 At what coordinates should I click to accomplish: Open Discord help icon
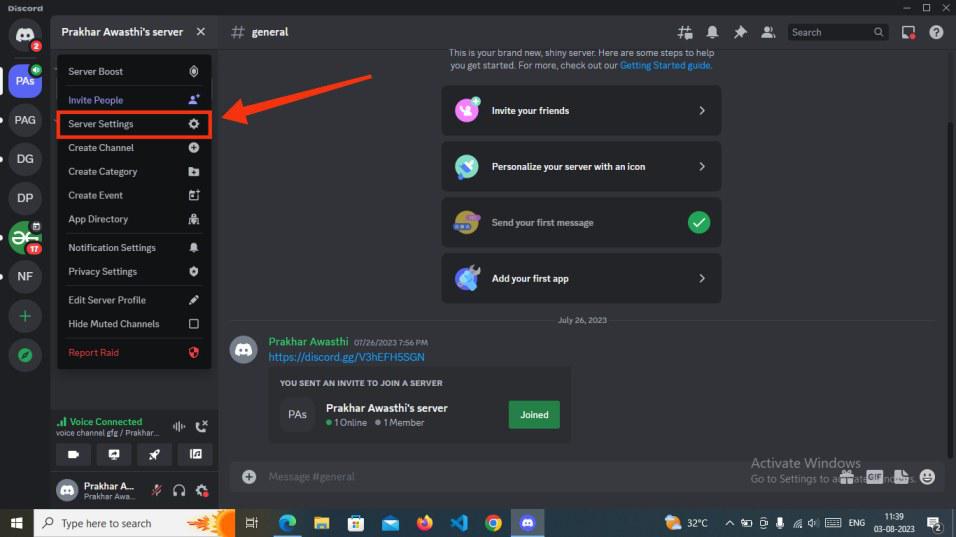[936, 32]
